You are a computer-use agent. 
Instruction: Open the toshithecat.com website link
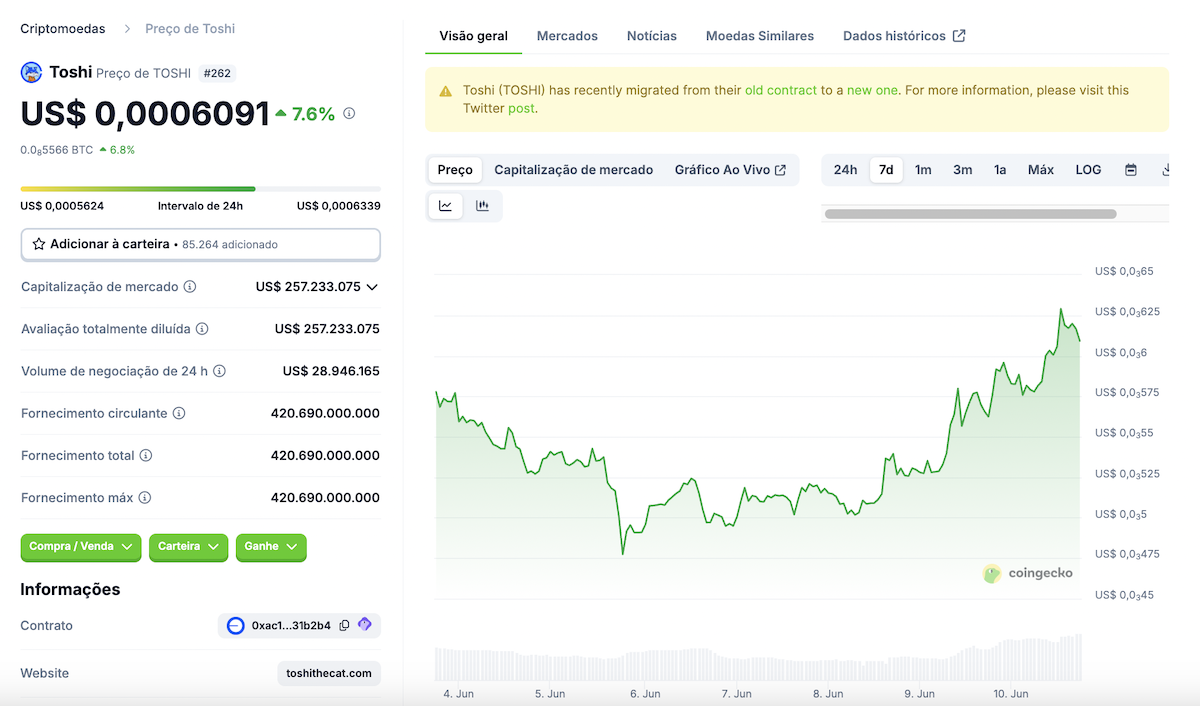click(329, 673)
